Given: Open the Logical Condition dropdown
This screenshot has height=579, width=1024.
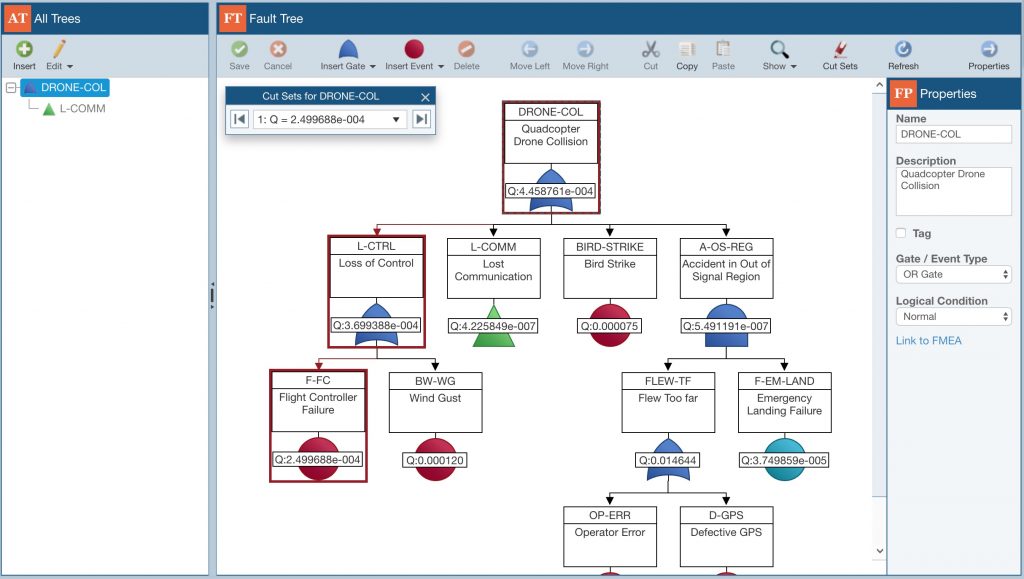Looking at the screenshot, I should [953, 317].
